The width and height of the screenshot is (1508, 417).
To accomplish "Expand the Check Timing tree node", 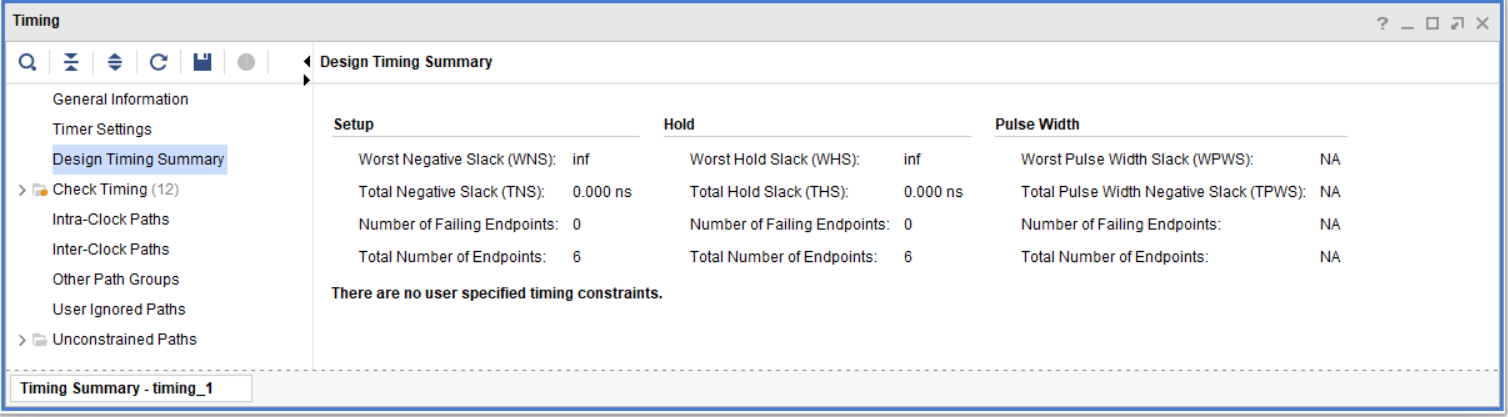I will (x=23, y=190).
